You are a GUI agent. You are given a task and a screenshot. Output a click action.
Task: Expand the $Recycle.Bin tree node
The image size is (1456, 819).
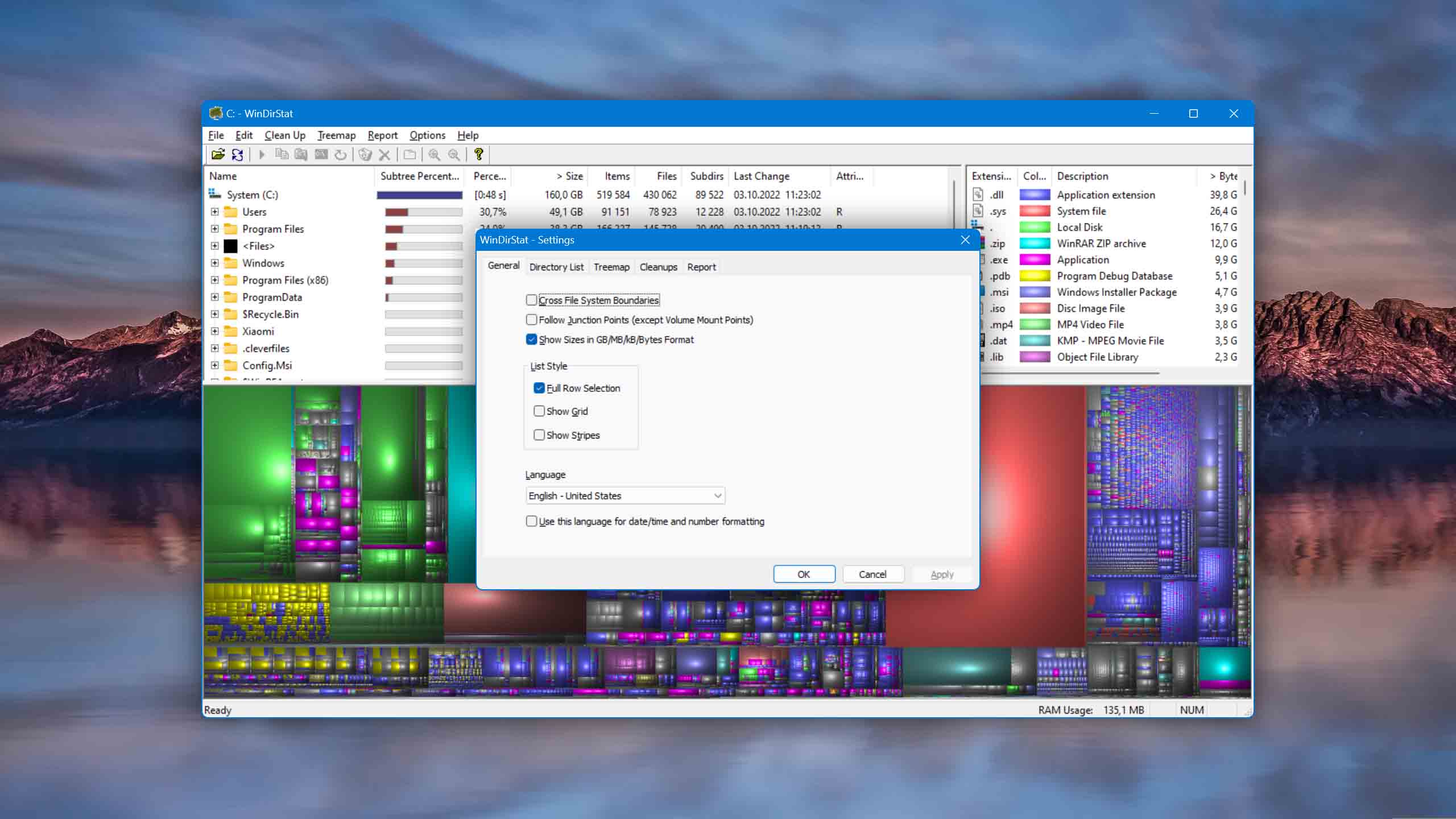point(214,314)
